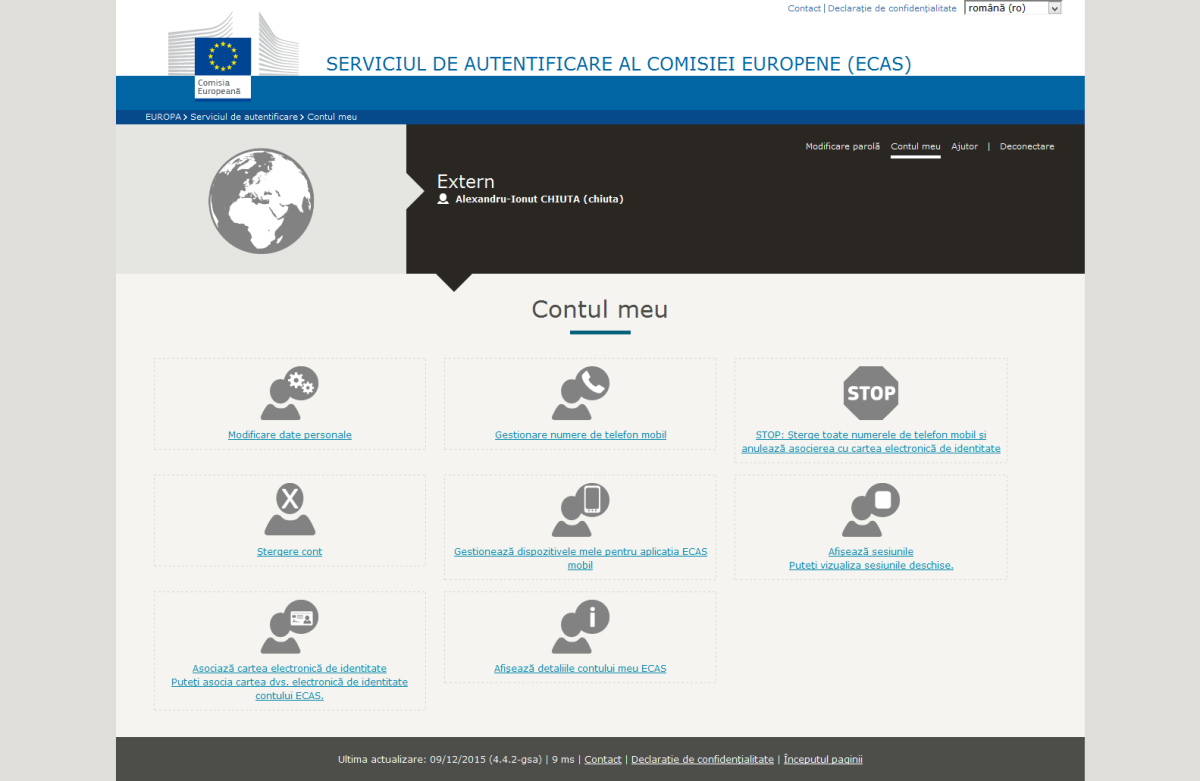Open the română (ro) language dropdown
Image resolution: width=1200 pixels, height=781 pixels.
coord(1012,8)
